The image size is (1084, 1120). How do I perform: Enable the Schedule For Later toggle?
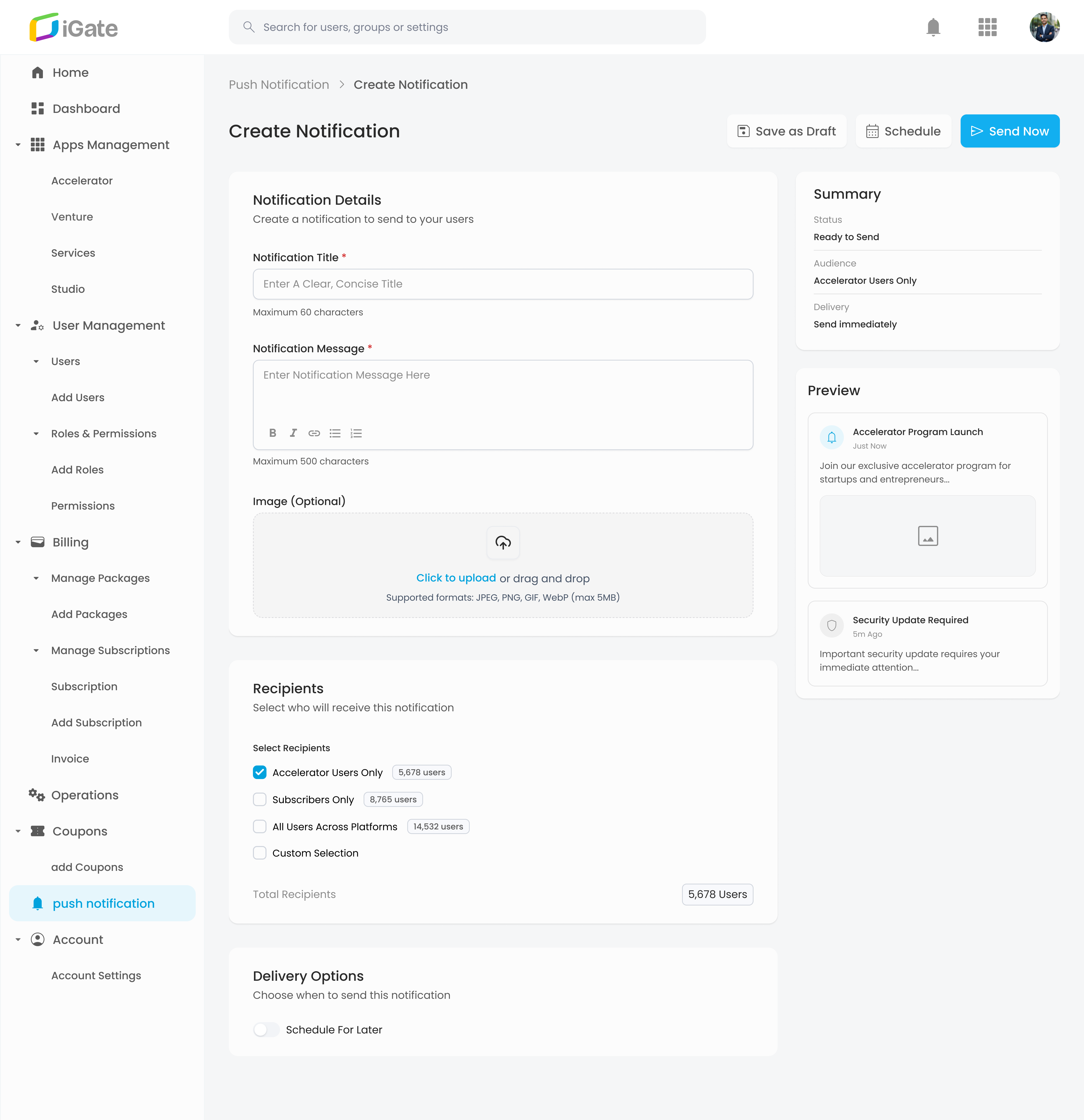[x=266, y=1029]
